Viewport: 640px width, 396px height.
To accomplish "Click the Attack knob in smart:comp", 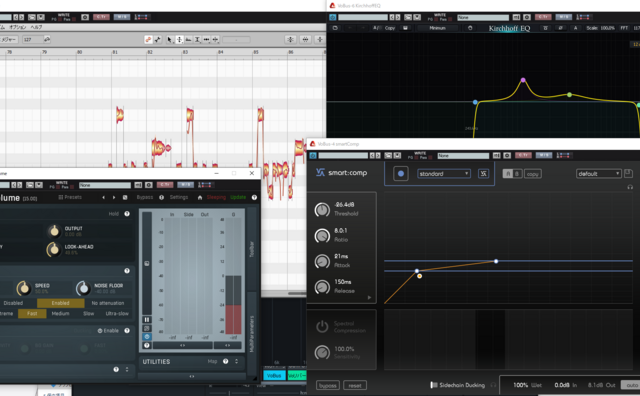I will click(322, 261).
